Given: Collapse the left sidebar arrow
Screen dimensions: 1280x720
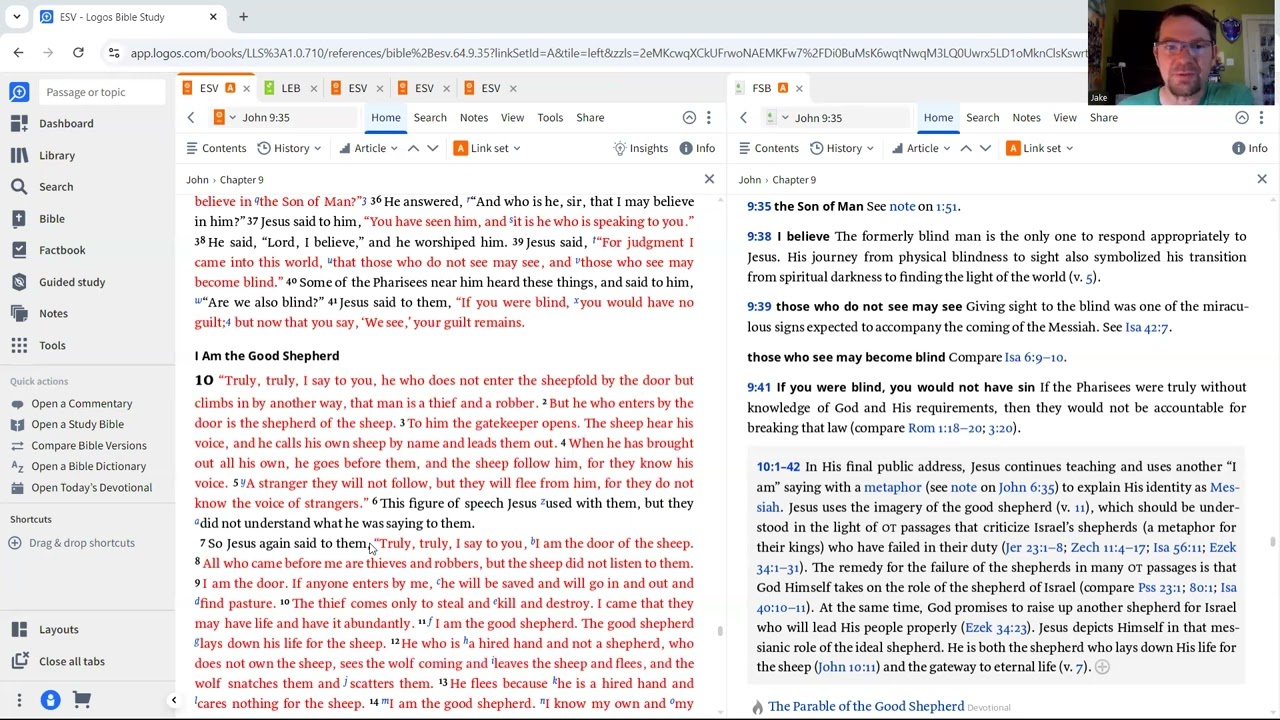Looking at the screenshot, I should pyautogui.click(x=173, y=700).
